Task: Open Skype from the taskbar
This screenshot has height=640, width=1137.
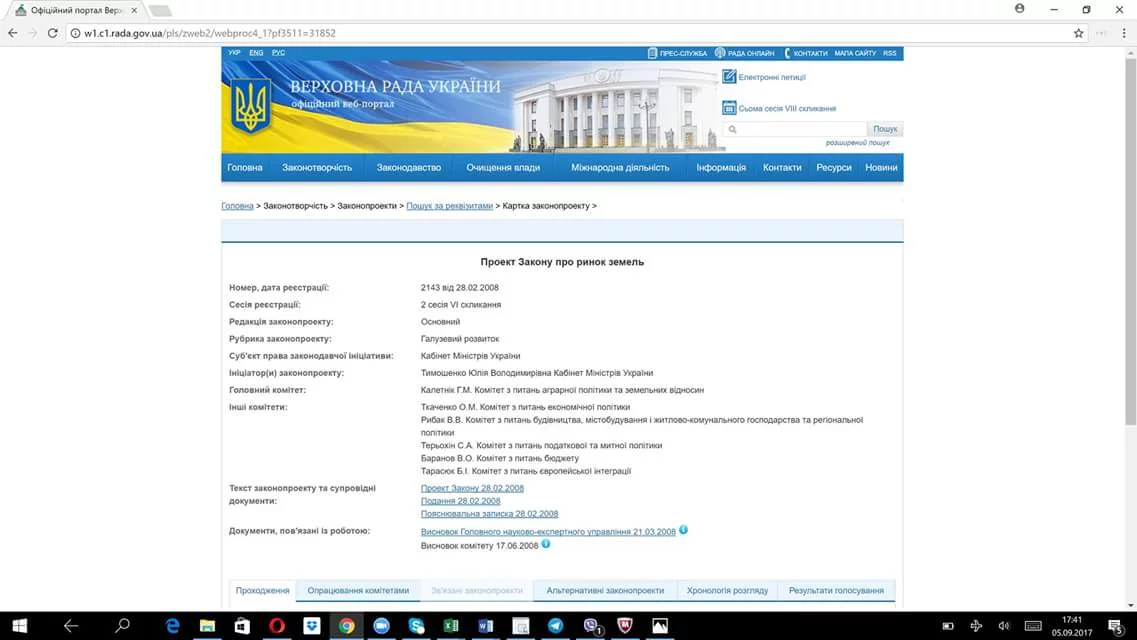Action: point(416,626)
